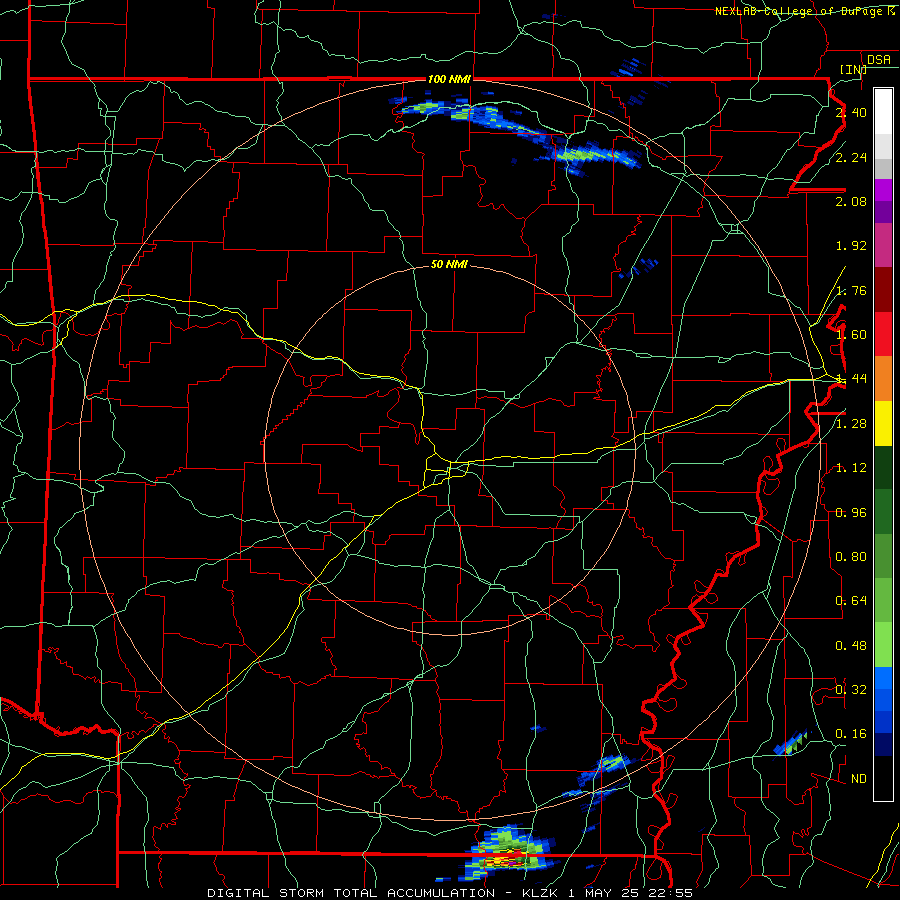Click the 1.28 legend value
900x900 pixels.
click(851, 424)
